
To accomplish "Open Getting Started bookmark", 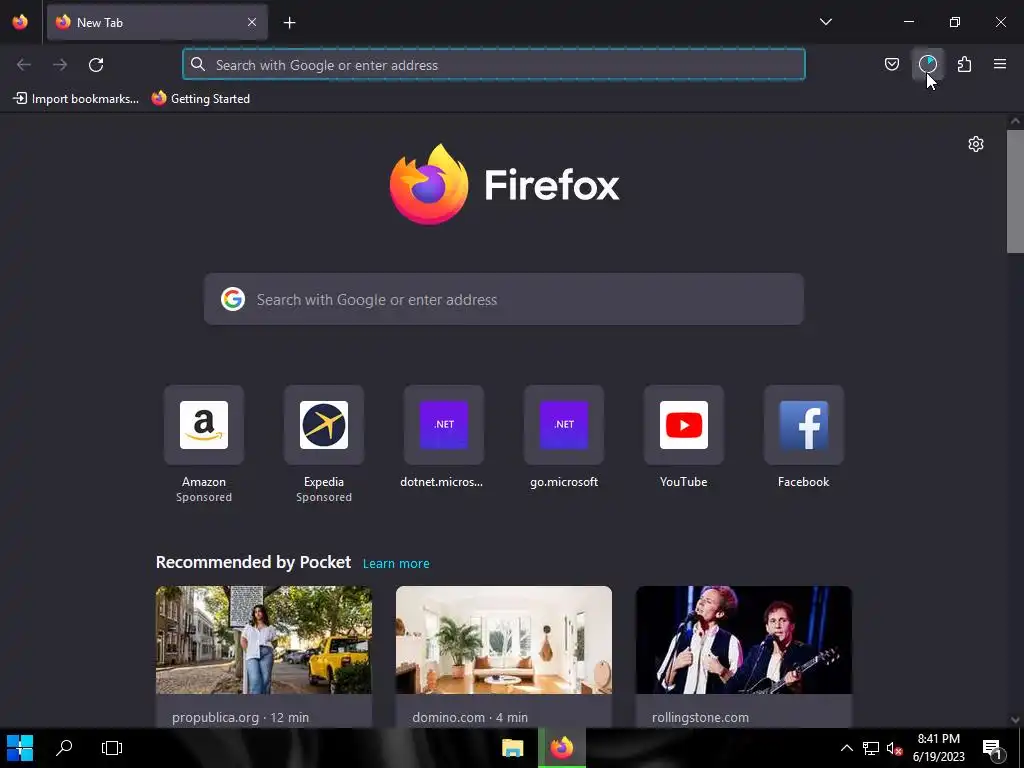I will [x=200, y=99].
